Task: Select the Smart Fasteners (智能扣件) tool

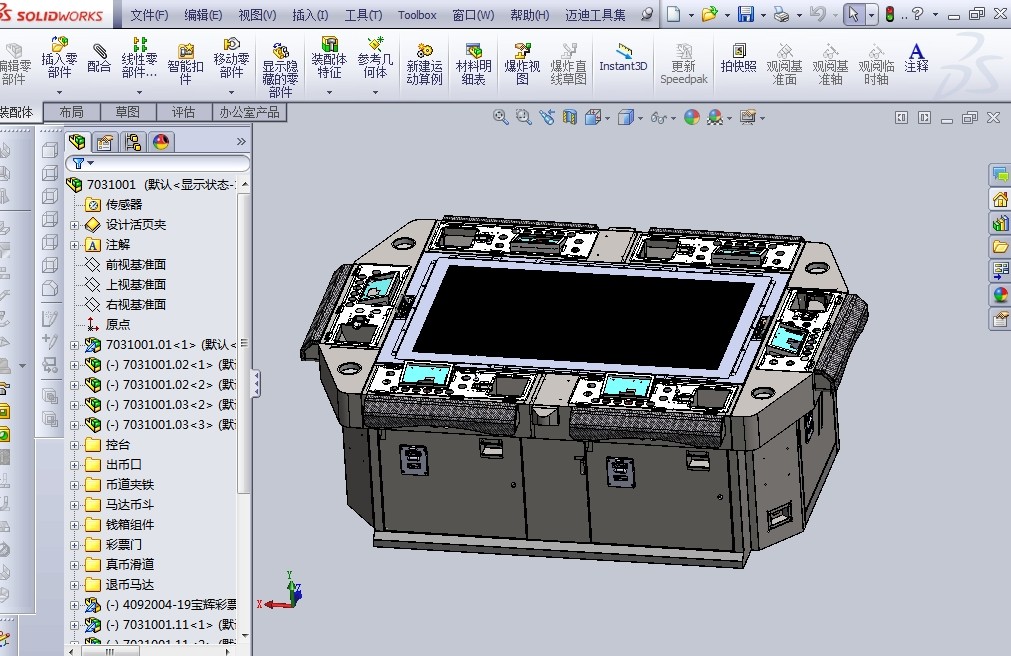Action: tap(185, 55)
